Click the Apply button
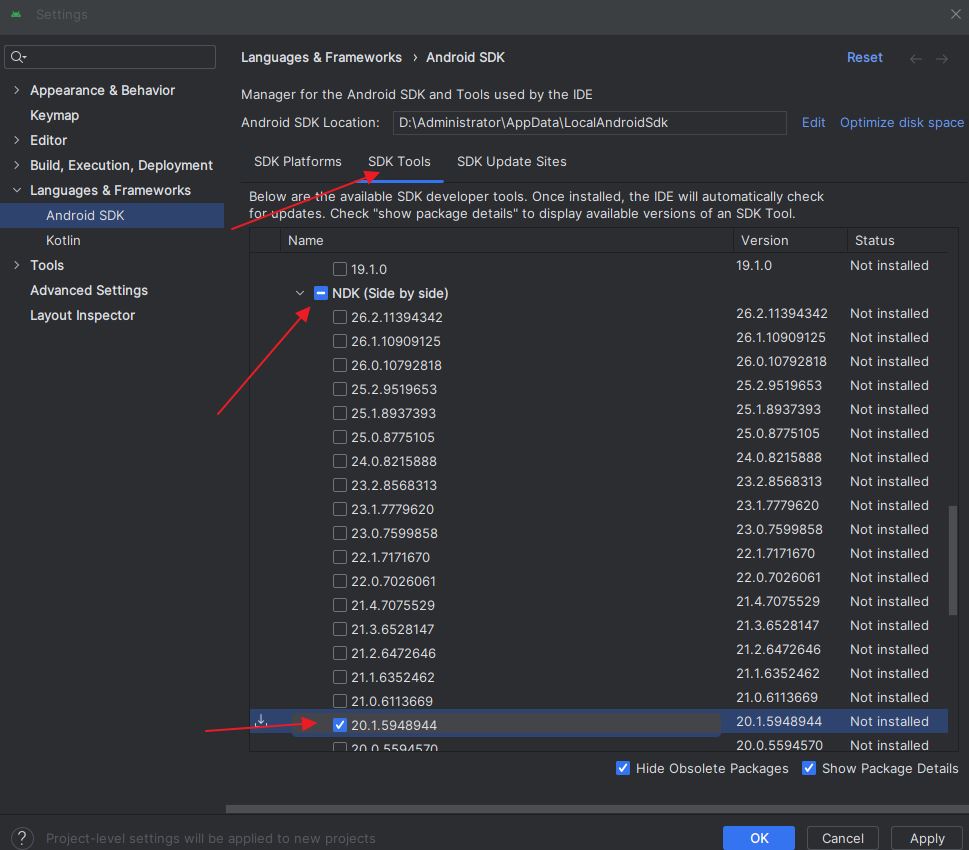969x850 pixels. click(x=926, y=838)
